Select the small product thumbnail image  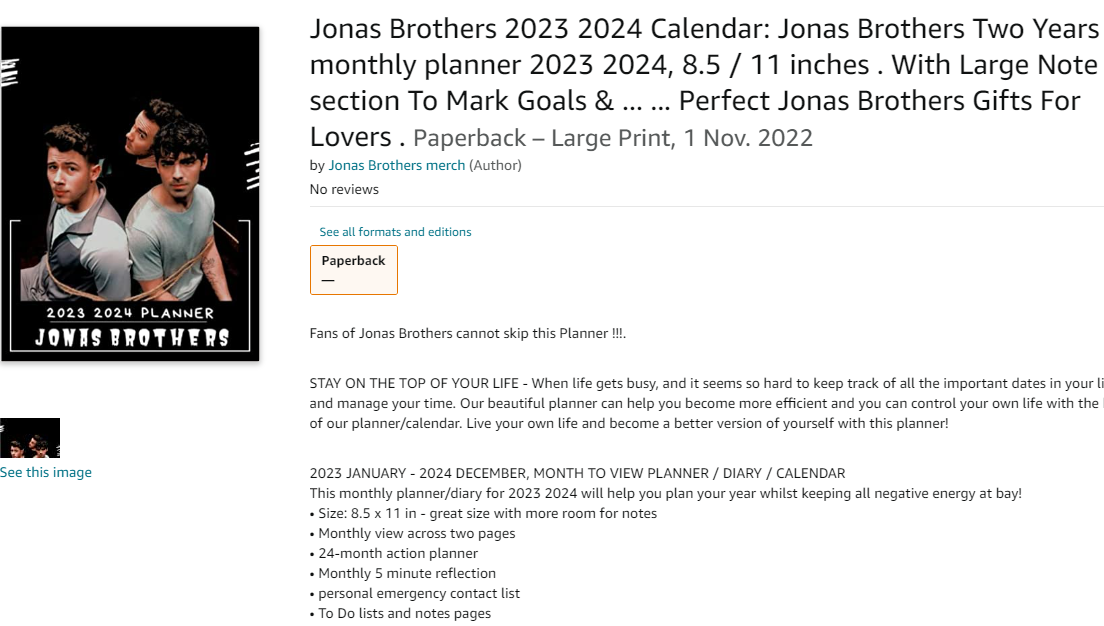point(30,438)
